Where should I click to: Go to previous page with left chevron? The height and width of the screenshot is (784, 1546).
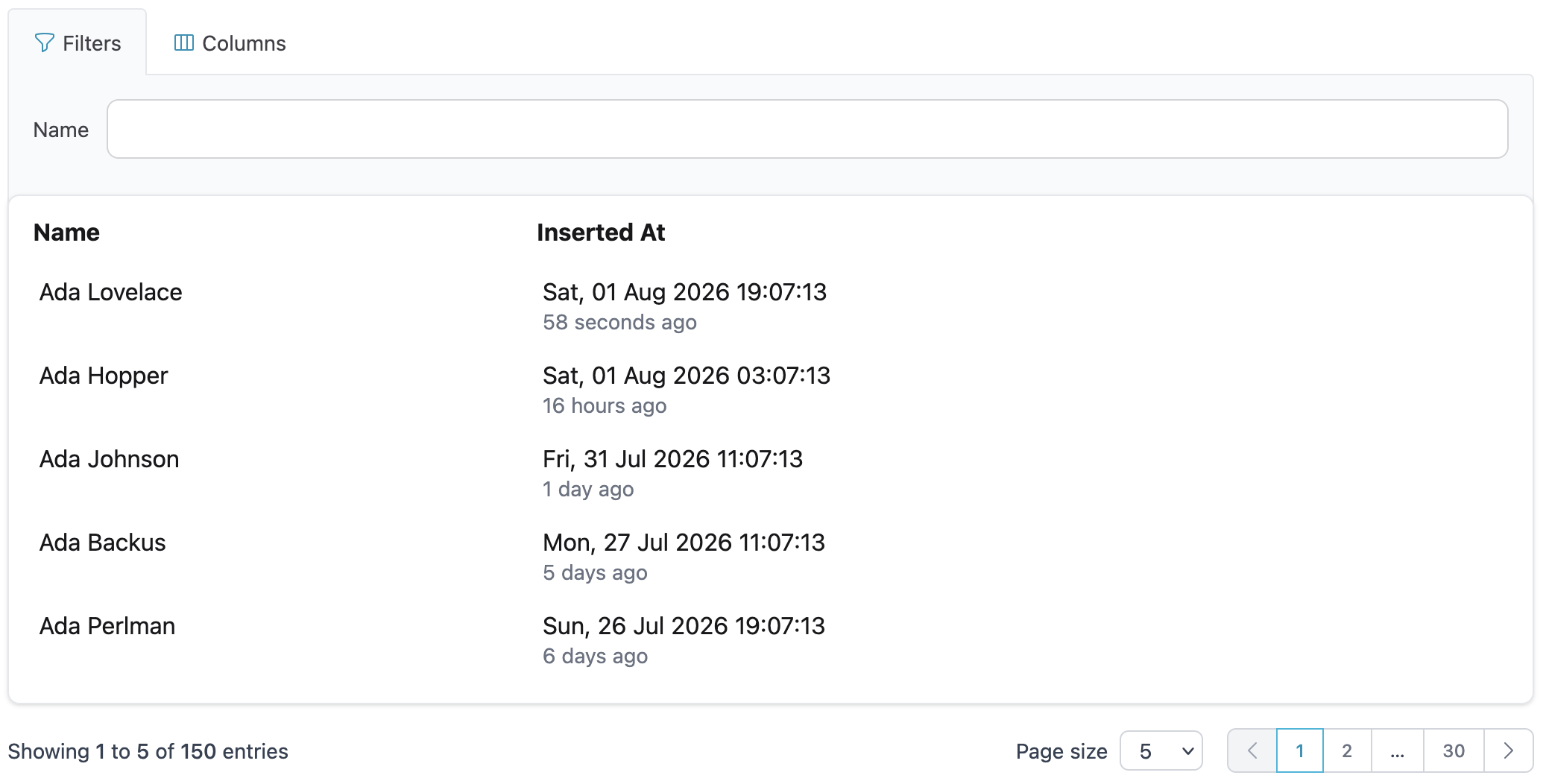1252,750
